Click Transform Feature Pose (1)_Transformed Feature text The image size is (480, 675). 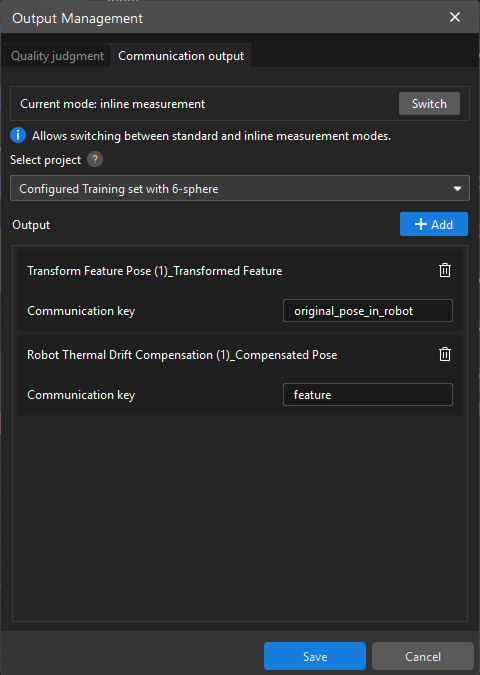pyautogui.click(x=155, y=271)
